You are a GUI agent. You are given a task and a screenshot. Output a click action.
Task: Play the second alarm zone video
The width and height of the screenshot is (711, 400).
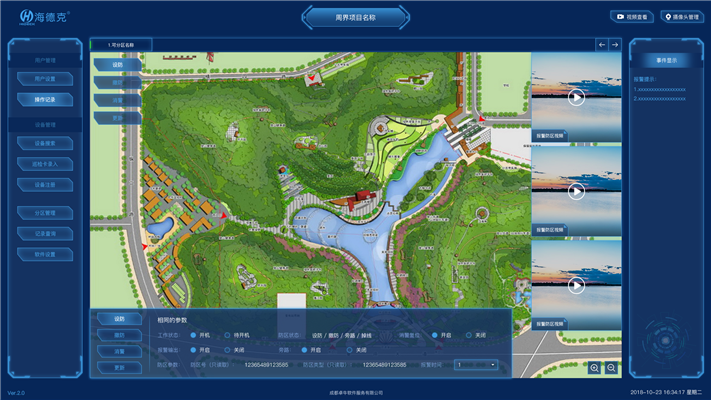[576, 190]
